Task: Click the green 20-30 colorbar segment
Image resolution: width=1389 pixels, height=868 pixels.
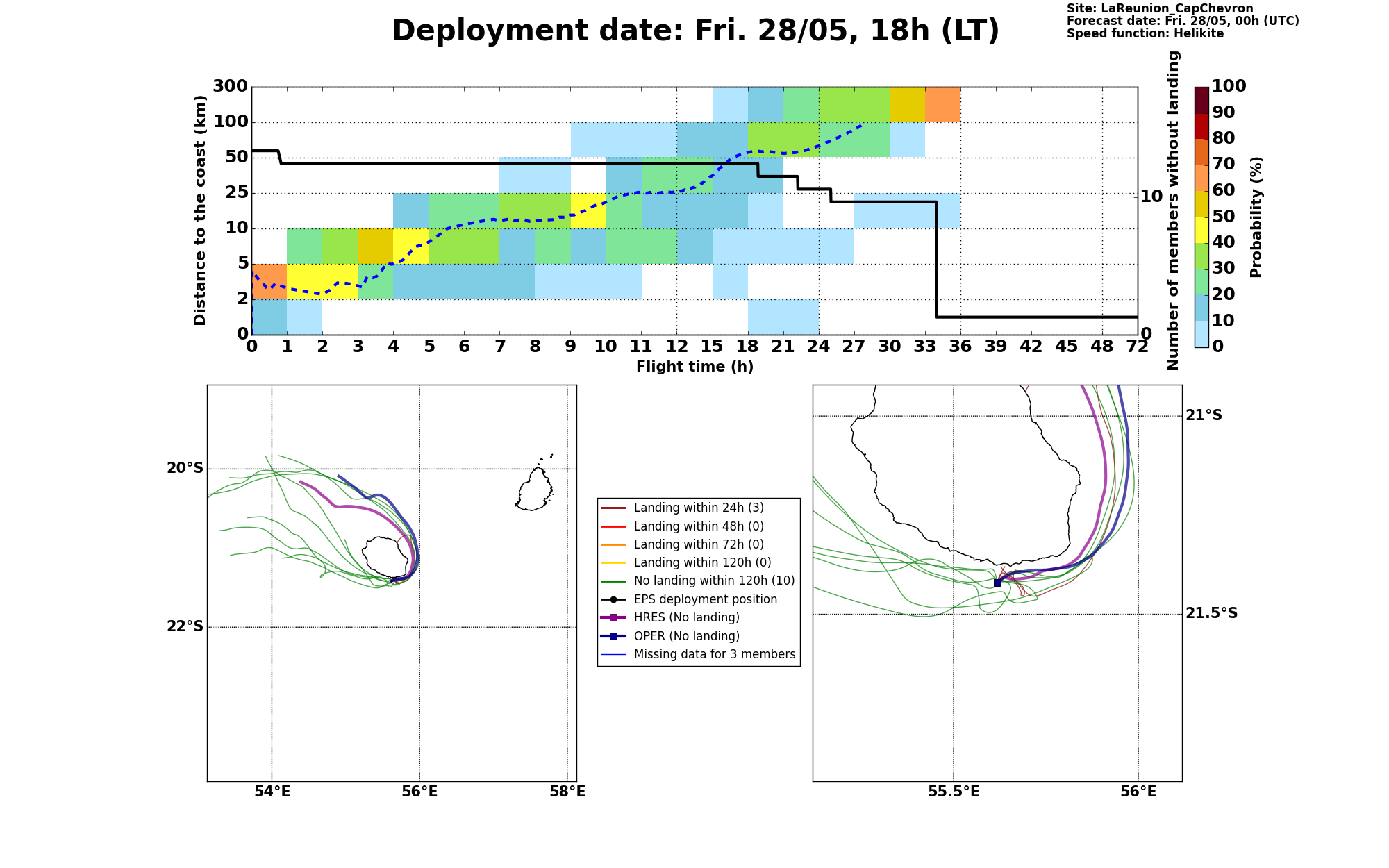Action: [x=1201, y=282]
